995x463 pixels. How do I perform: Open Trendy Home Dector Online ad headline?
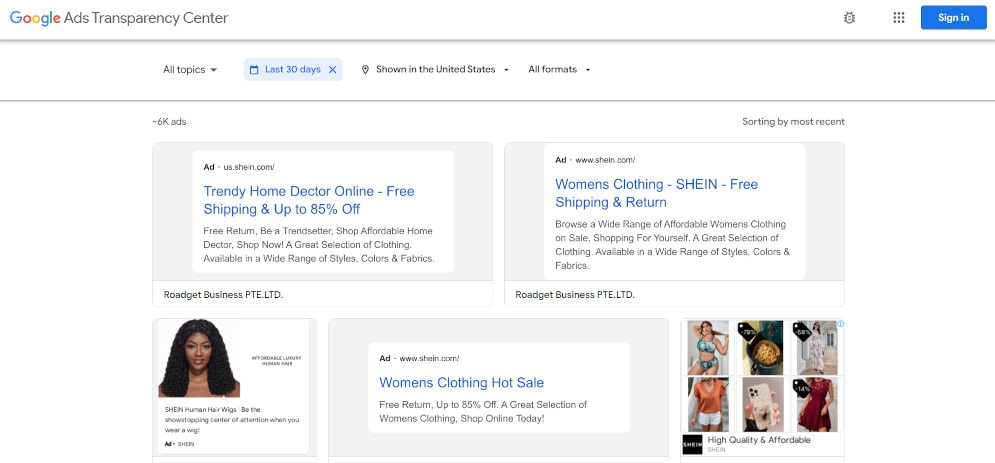[x=309, y=200]
